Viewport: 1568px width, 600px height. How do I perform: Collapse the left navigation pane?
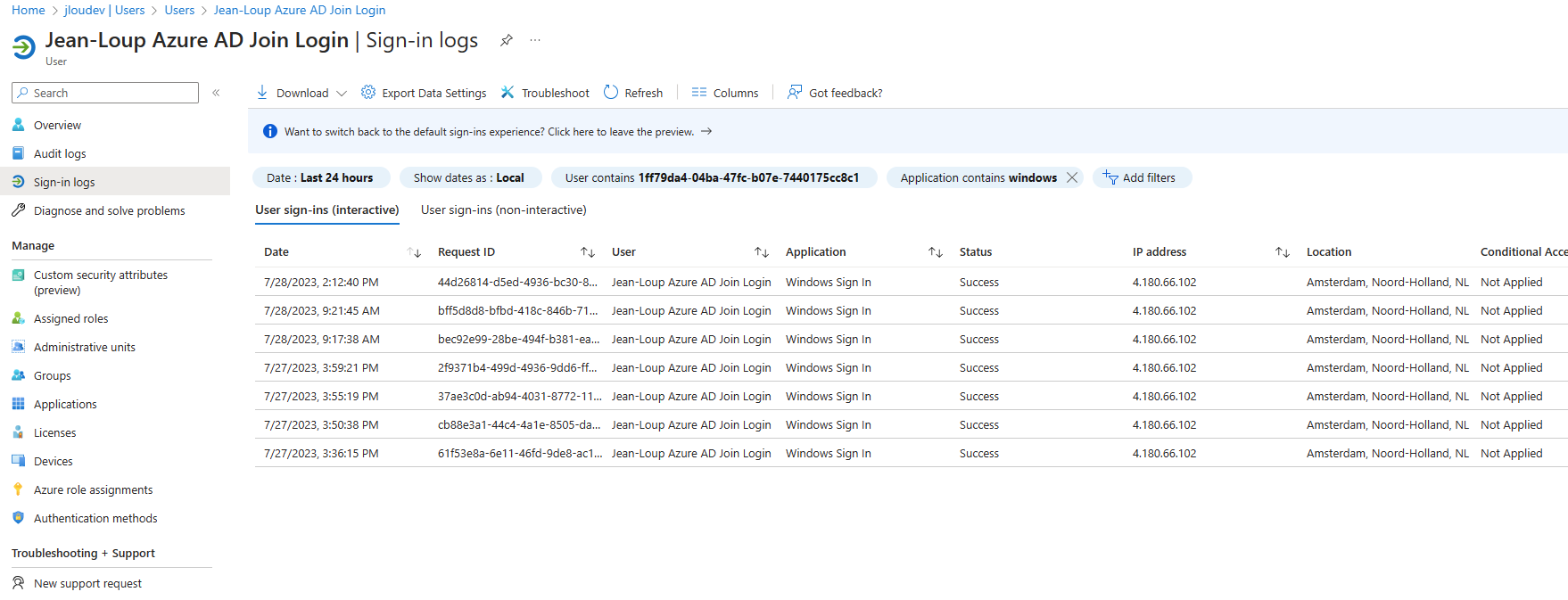coord(216,93)
